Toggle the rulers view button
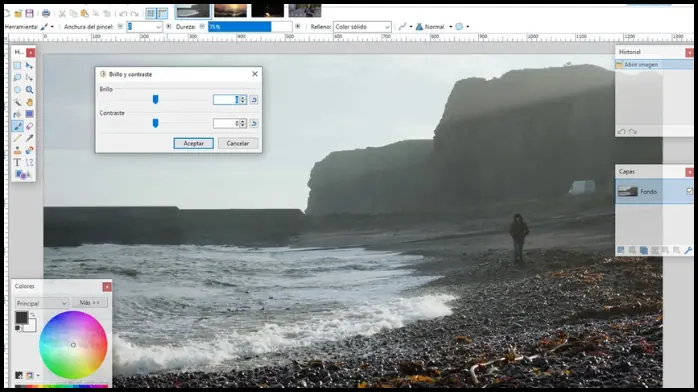Viewport: 698px width, 392px height. [162, 13]
